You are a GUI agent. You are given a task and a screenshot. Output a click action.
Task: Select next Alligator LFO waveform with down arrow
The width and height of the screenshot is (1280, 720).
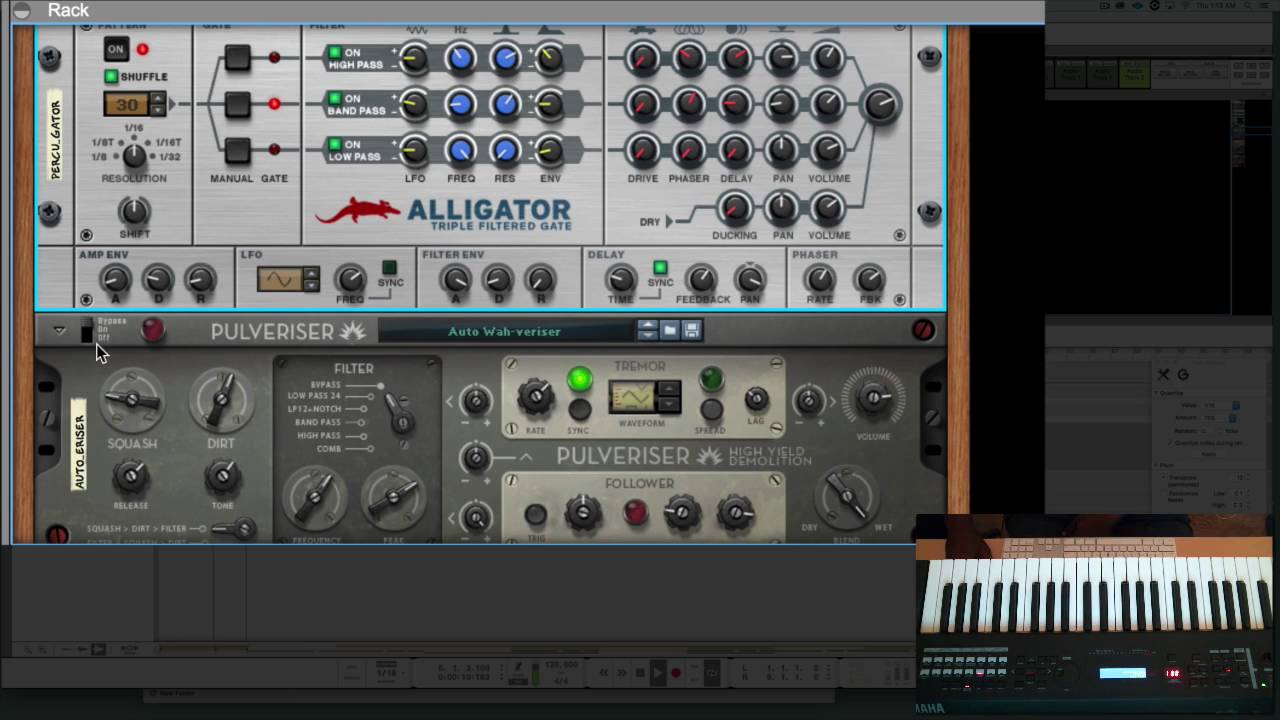pos(312,286)
